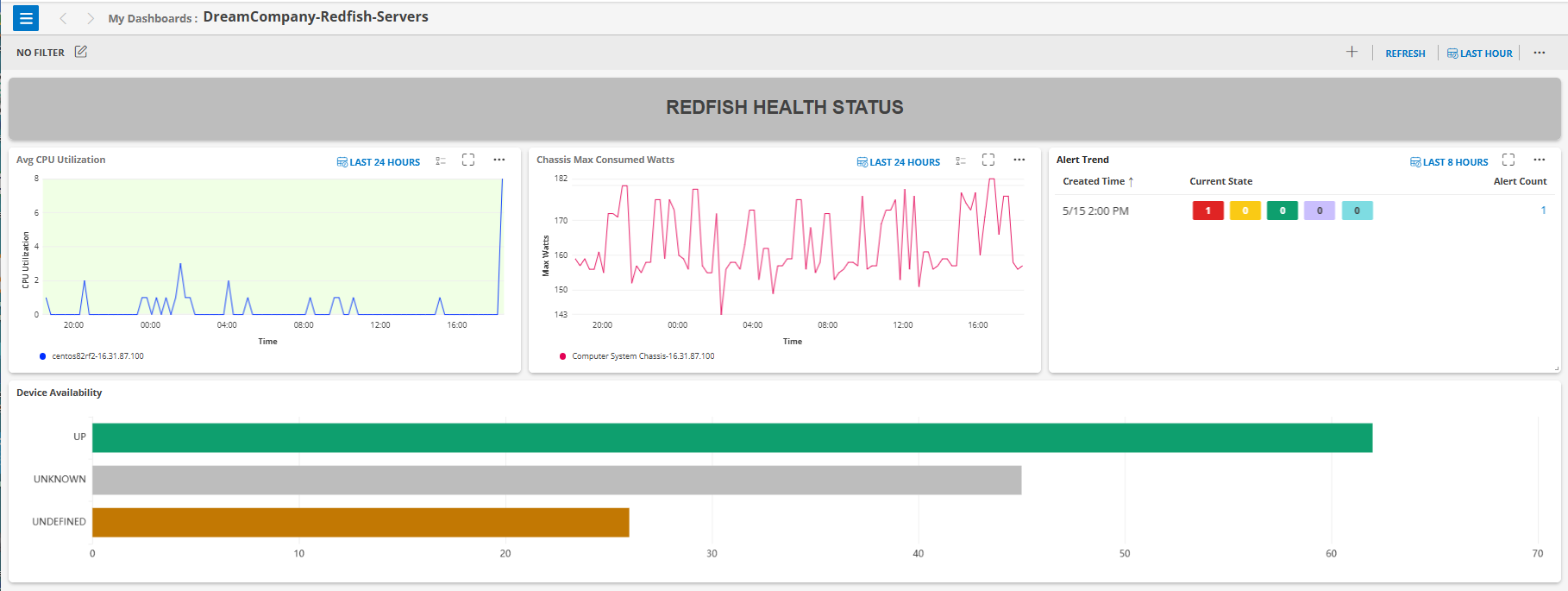
Task: Click the NO FILTER label
Action: [x=41, y=53]
